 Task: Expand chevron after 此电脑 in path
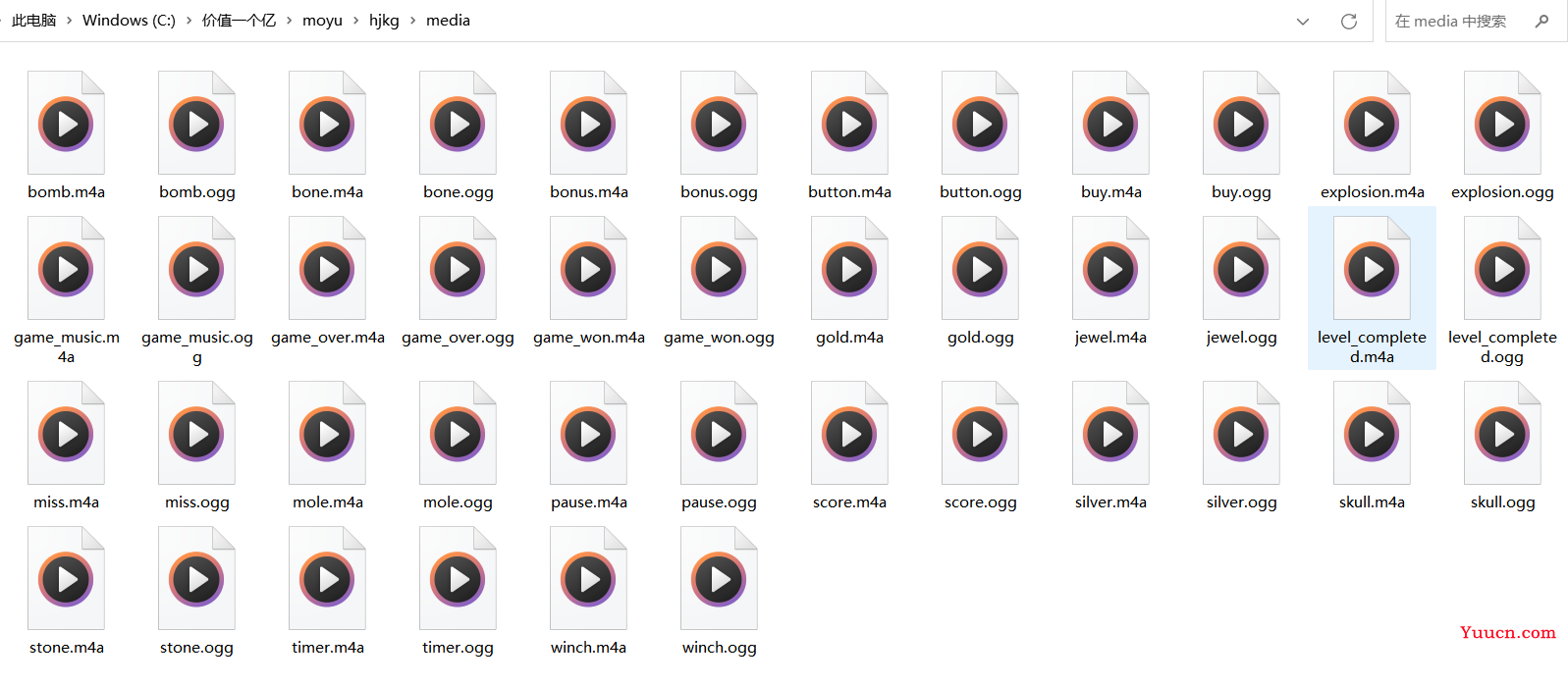click(70, 21)
